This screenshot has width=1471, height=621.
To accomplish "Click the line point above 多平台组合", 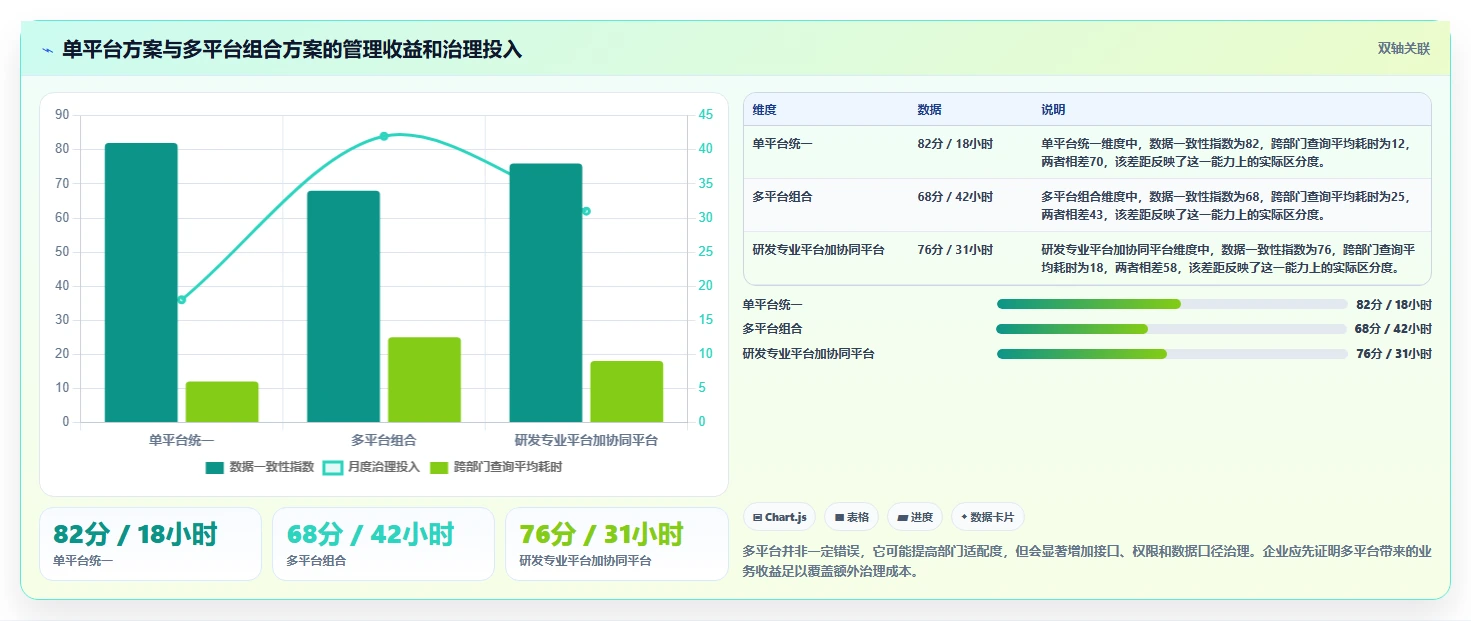I will coord(384,136).
